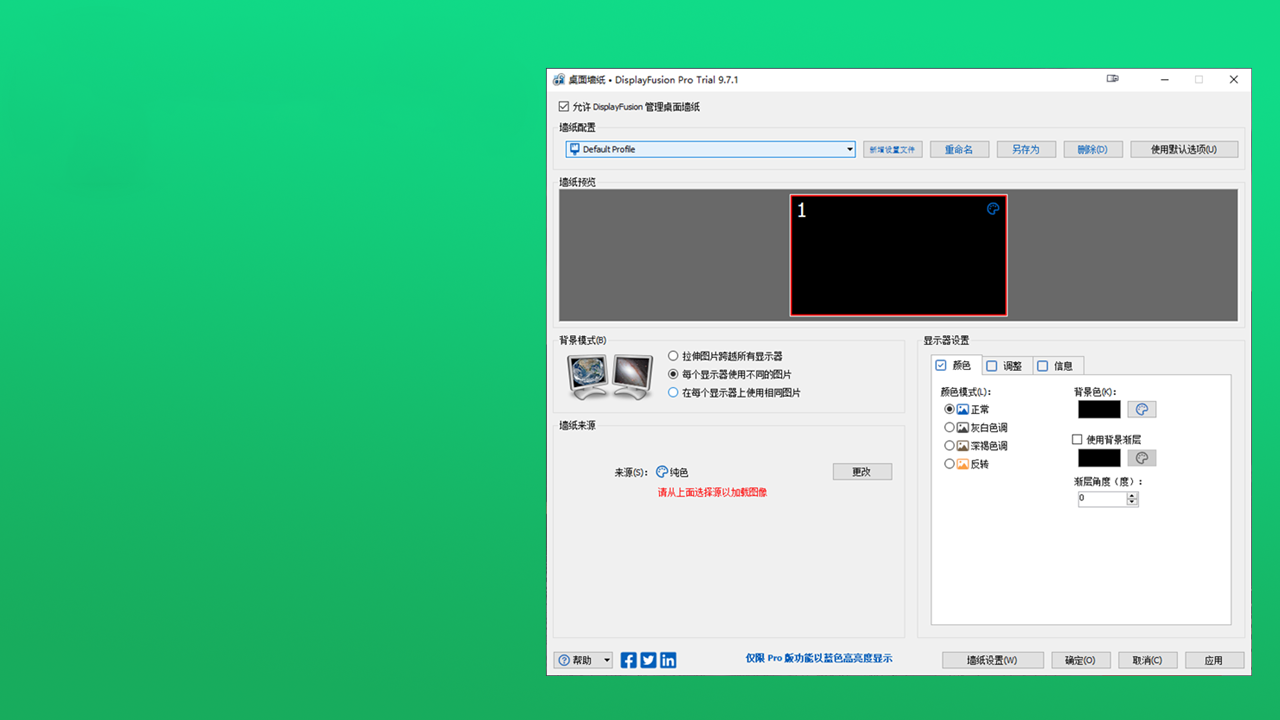Click the 纯色 source palette icon
1280x720 pixels.
point(661,472)
